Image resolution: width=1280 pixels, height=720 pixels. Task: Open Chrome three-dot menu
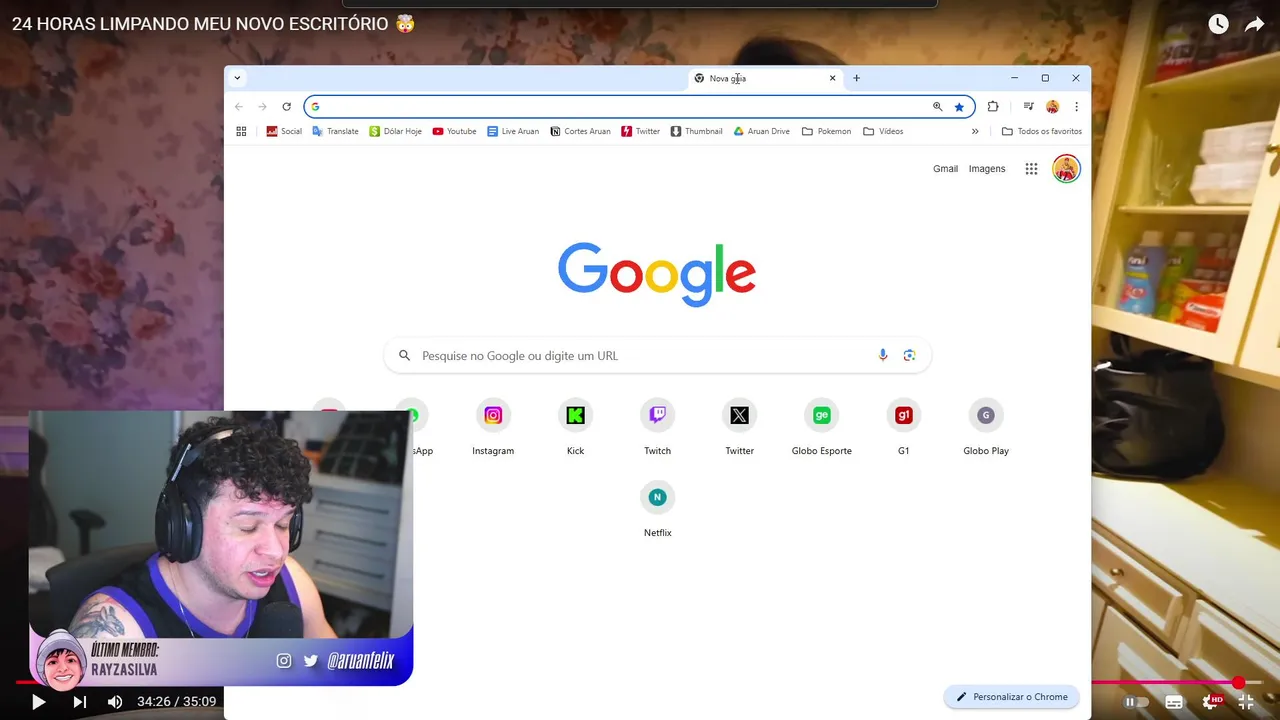[1076, 106]
